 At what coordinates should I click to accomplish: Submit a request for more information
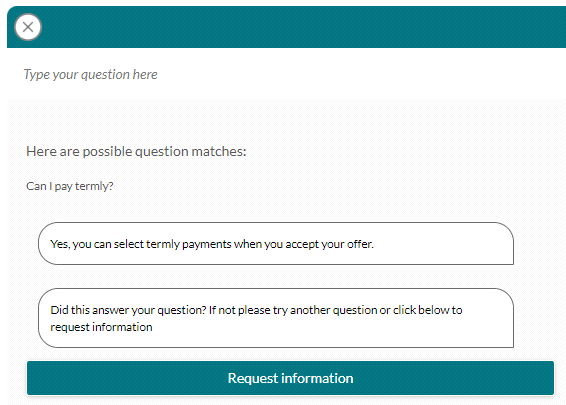click(290, 378)
